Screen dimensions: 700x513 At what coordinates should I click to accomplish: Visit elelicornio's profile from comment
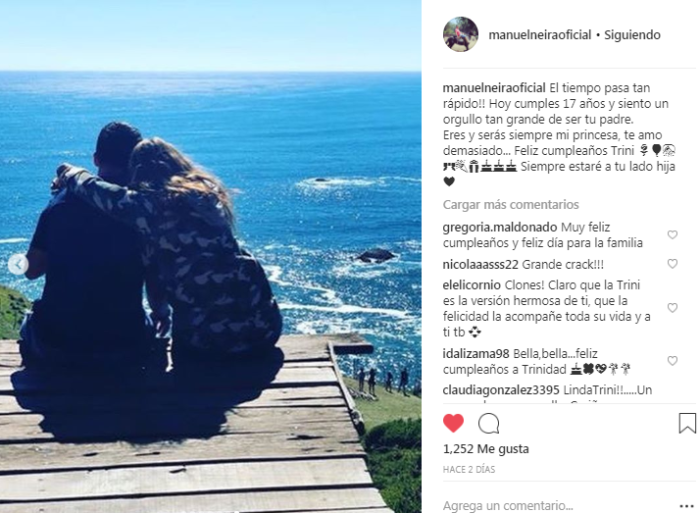click(471, 285)
